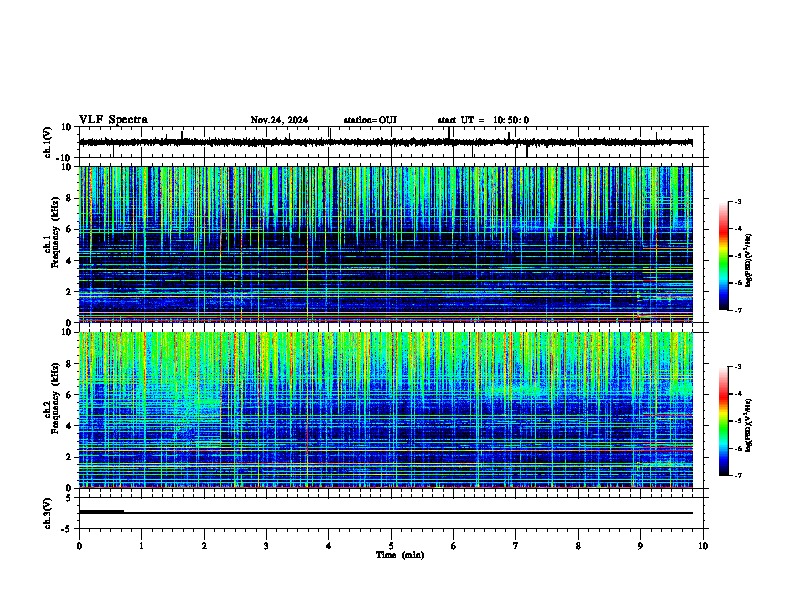This screenshot has height=612, width=792.
Task: Click the "VLF Spectra" title text
Action: click(x=113, y=120)
